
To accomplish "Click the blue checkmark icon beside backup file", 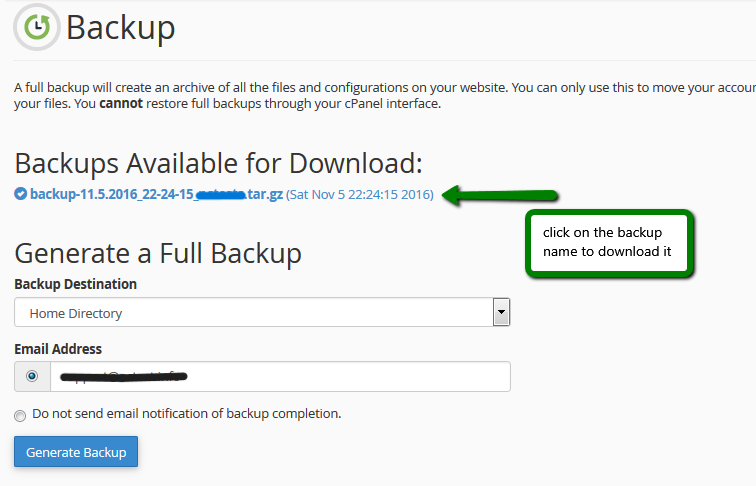I will [x=20, y=194].
